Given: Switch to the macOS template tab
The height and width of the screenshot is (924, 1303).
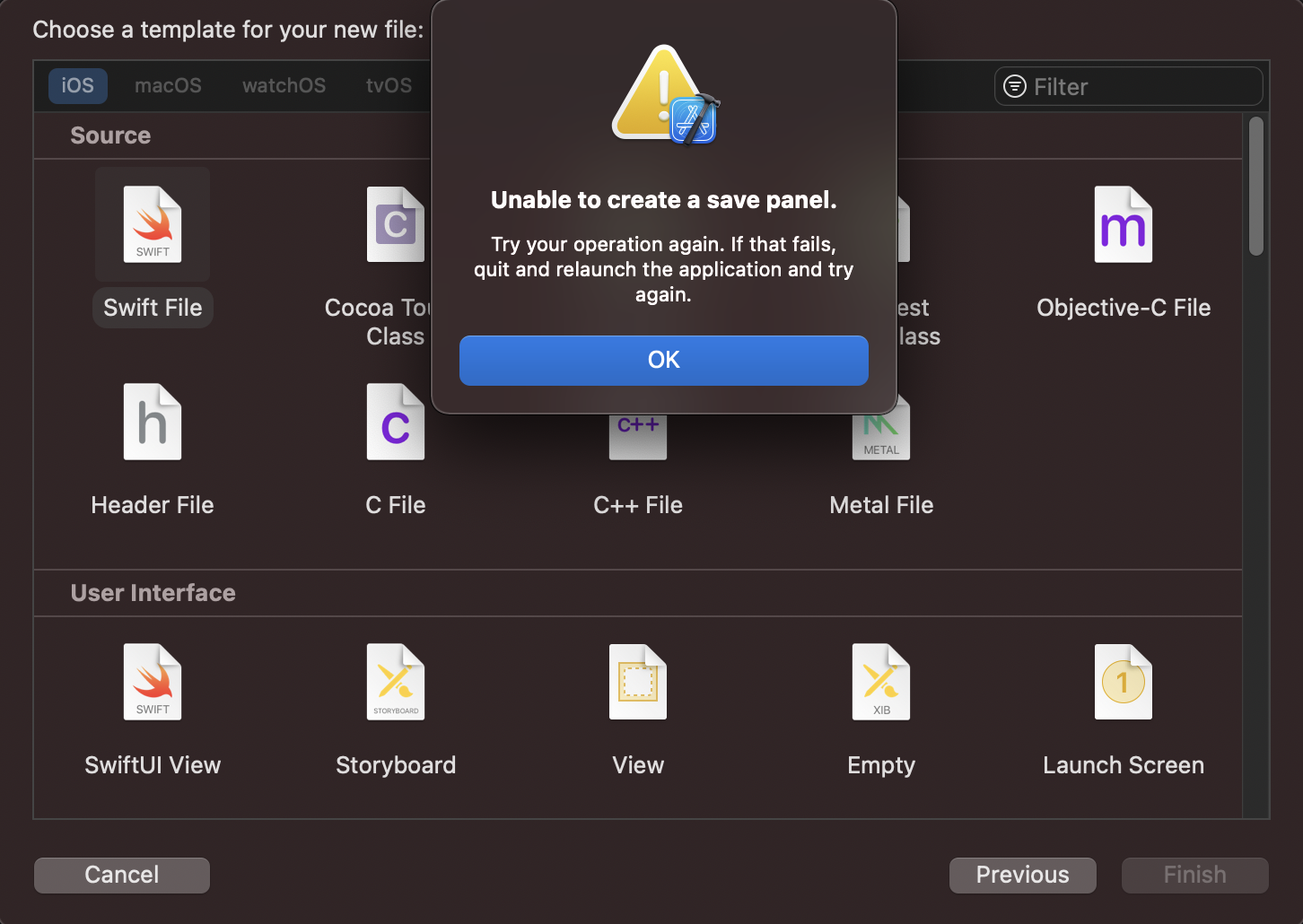Looking at the screenshot, I should pos(168,85).
